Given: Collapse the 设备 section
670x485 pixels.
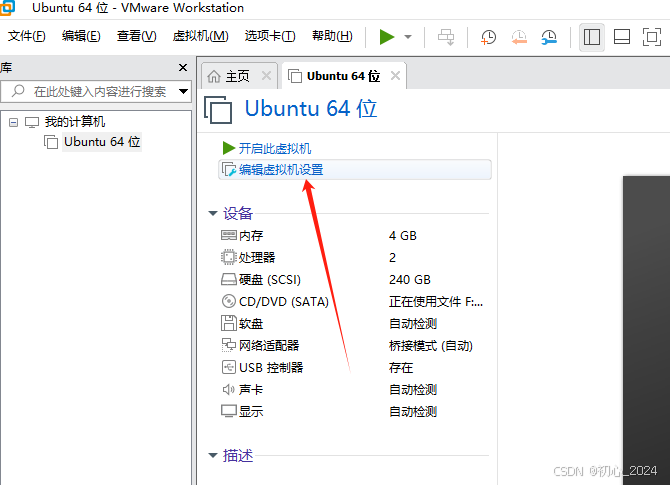Looking at the screenshot, I should [213, 213].
